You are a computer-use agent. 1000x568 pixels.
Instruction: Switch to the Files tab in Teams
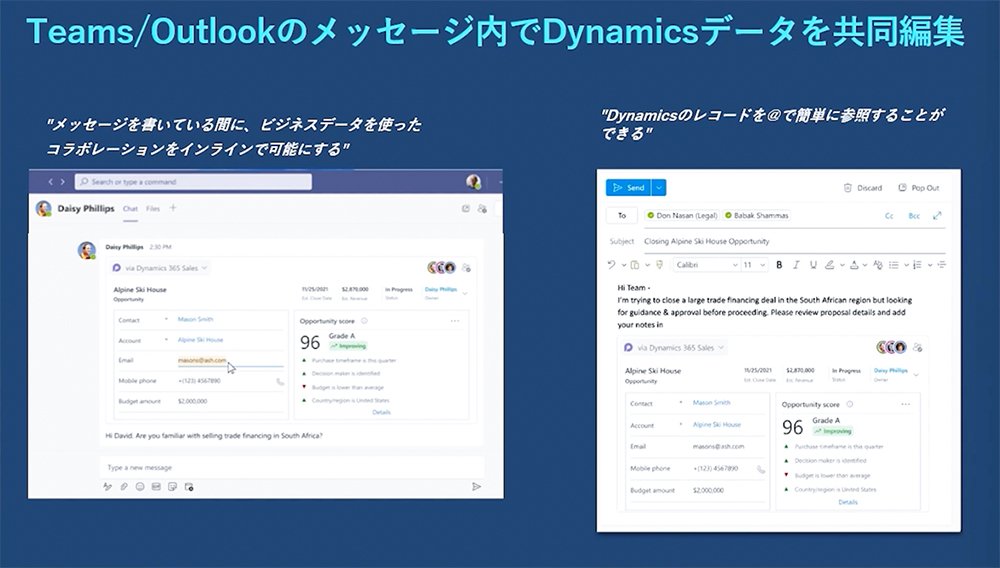coord(153,208)
